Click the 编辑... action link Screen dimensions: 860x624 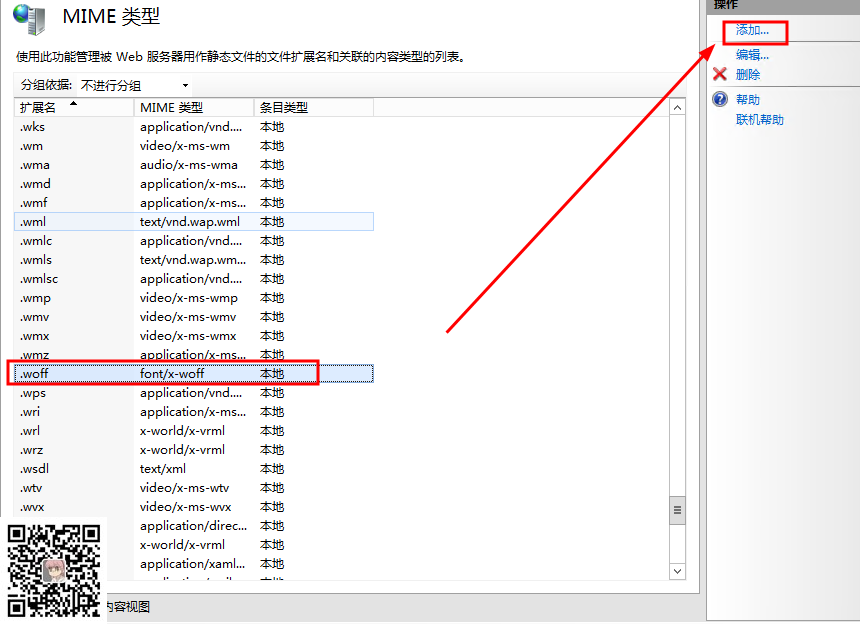click(752, 55)
